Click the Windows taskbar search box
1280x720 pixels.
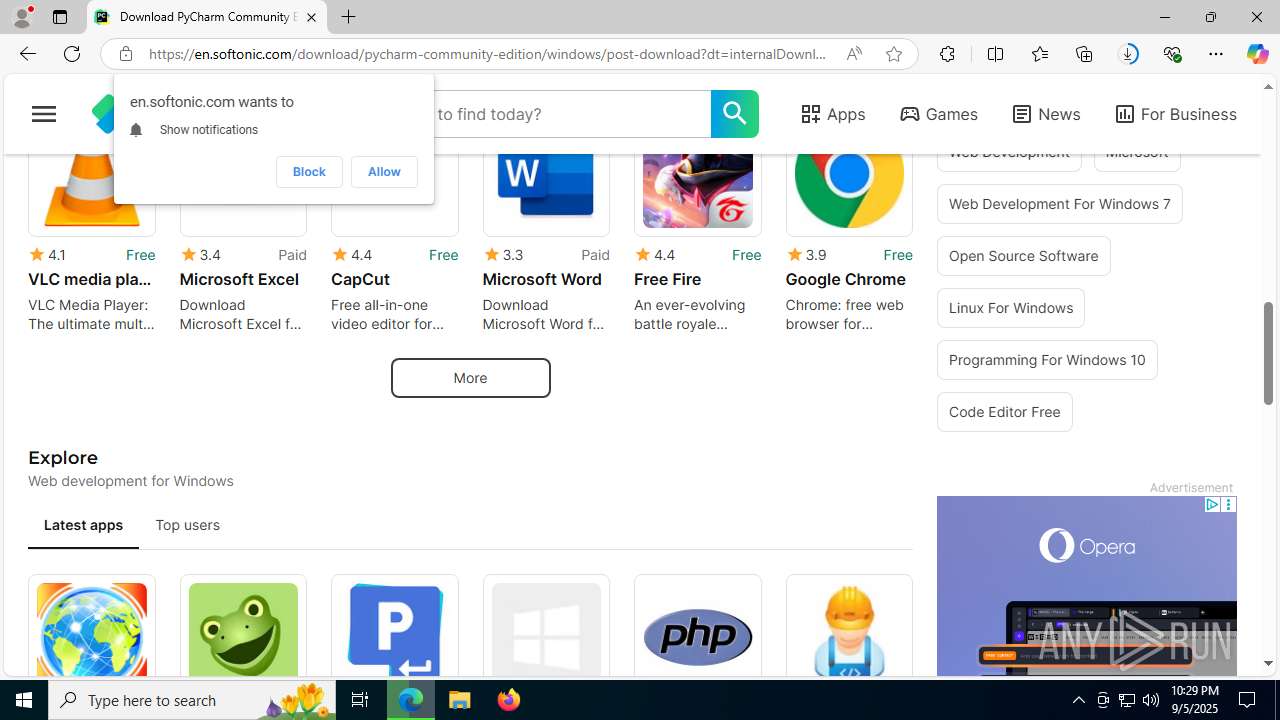(x=191, y=700)
